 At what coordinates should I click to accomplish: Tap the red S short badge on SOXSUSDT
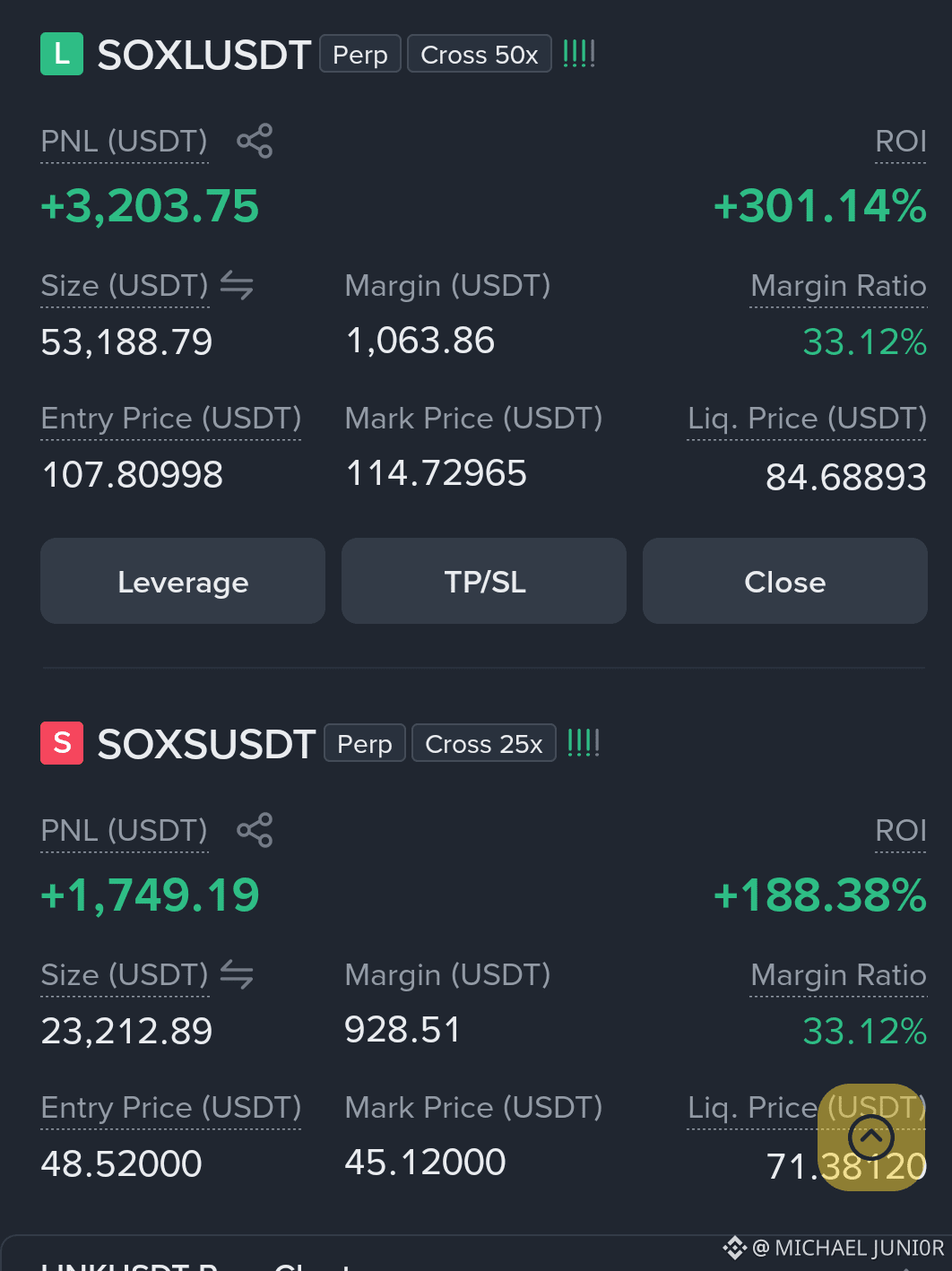point(62,743)
